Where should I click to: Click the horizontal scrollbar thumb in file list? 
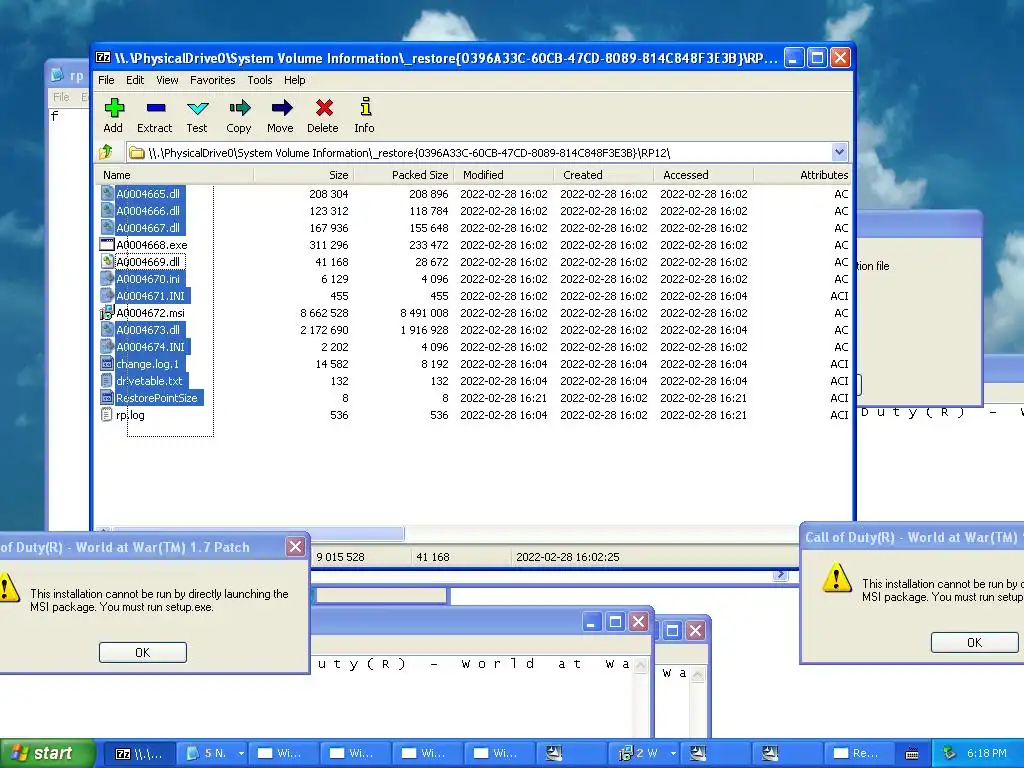[x=259, y=533]
